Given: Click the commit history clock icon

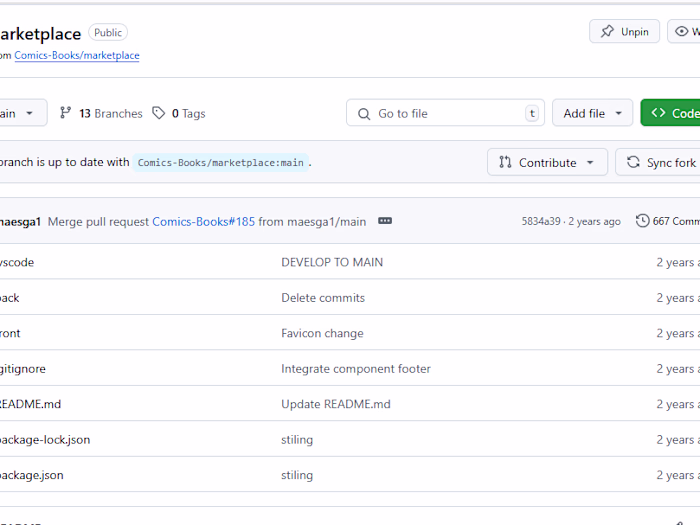Looking at the screenshot, I should [x=642, y=221].
